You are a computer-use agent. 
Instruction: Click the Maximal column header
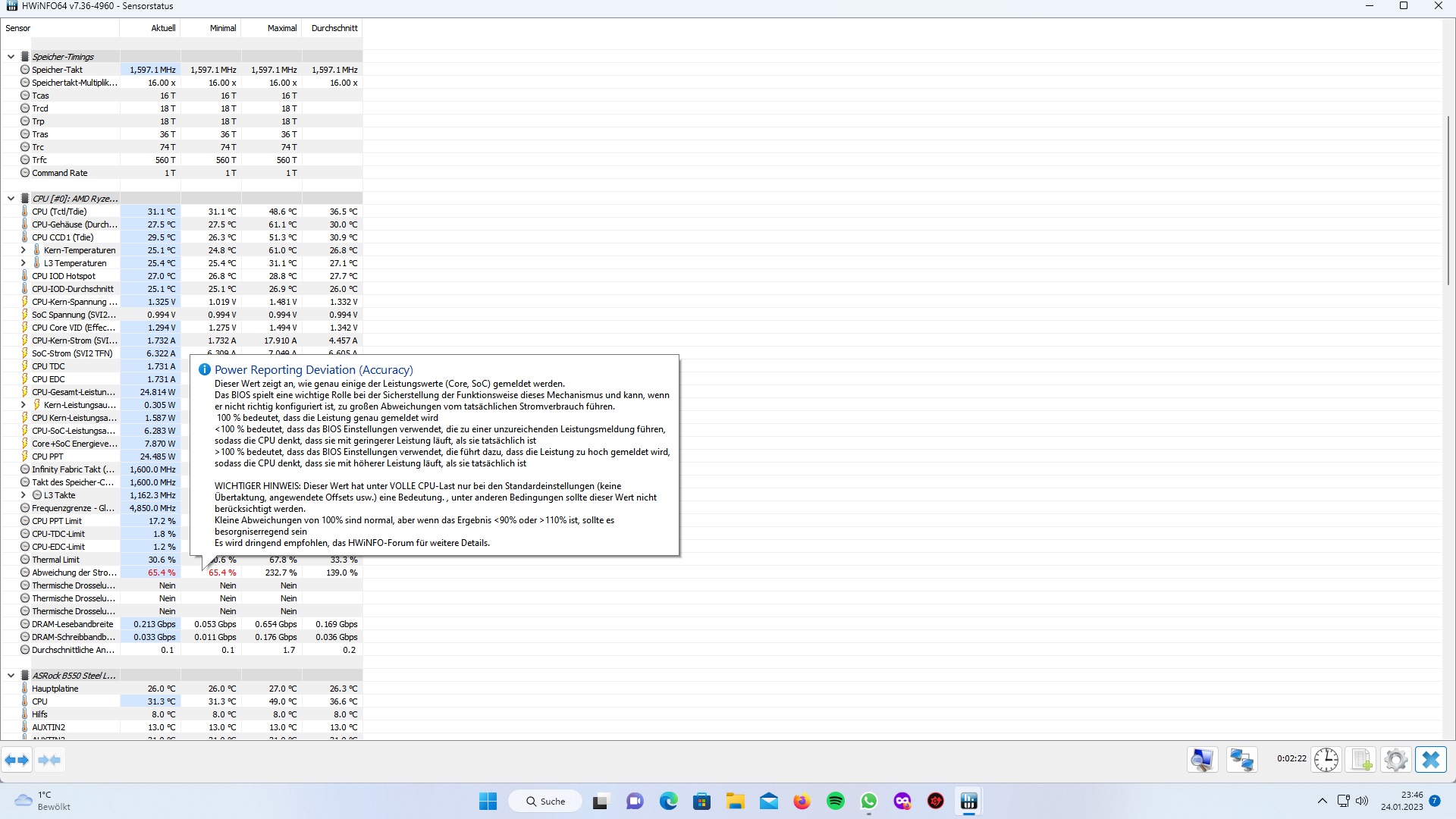pyautogui.click(x=281, y=28)
